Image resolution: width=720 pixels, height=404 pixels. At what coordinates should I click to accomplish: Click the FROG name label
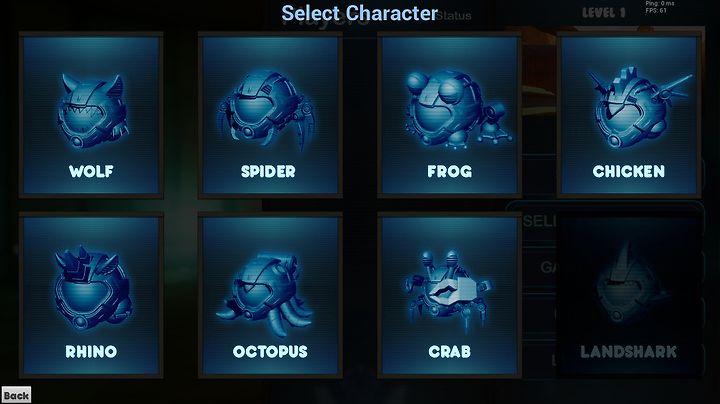tap(450, 171)
